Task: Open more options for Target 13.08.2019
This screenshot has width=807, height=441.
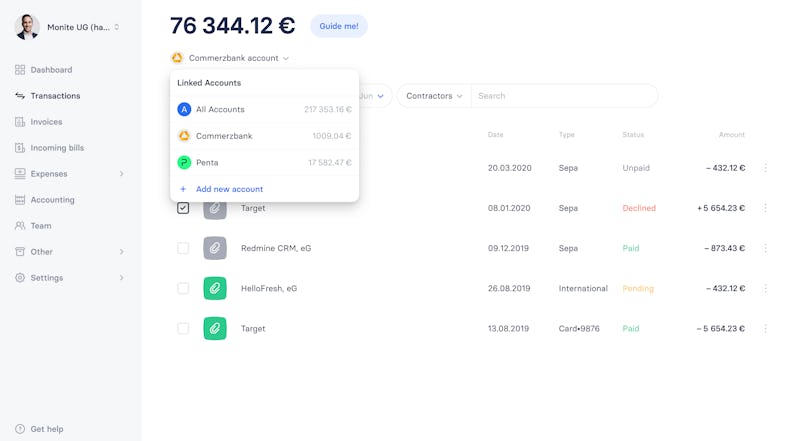Action: click(765, 328)
